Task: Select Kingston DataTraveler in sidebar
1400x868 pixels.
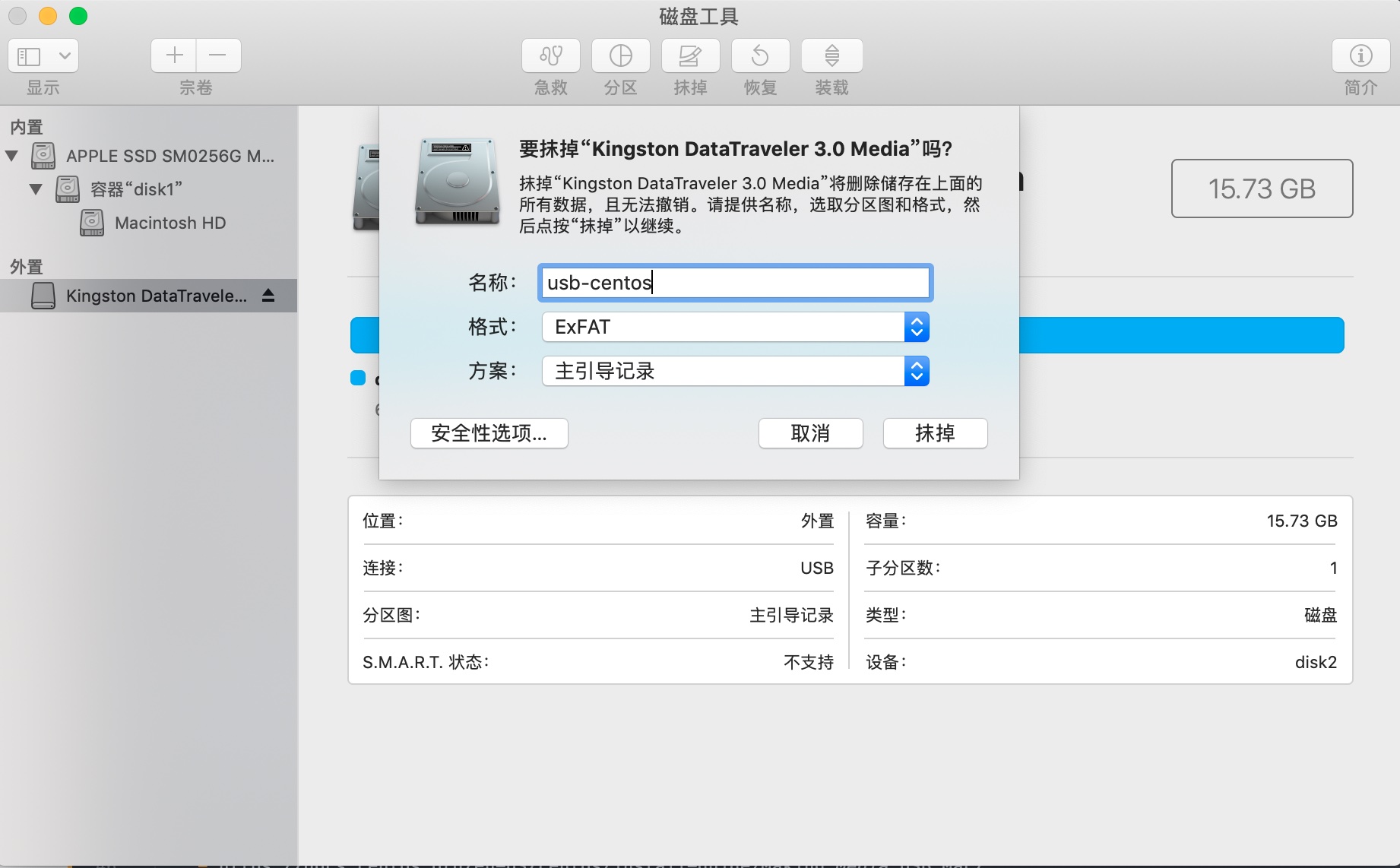Action: 148,296
